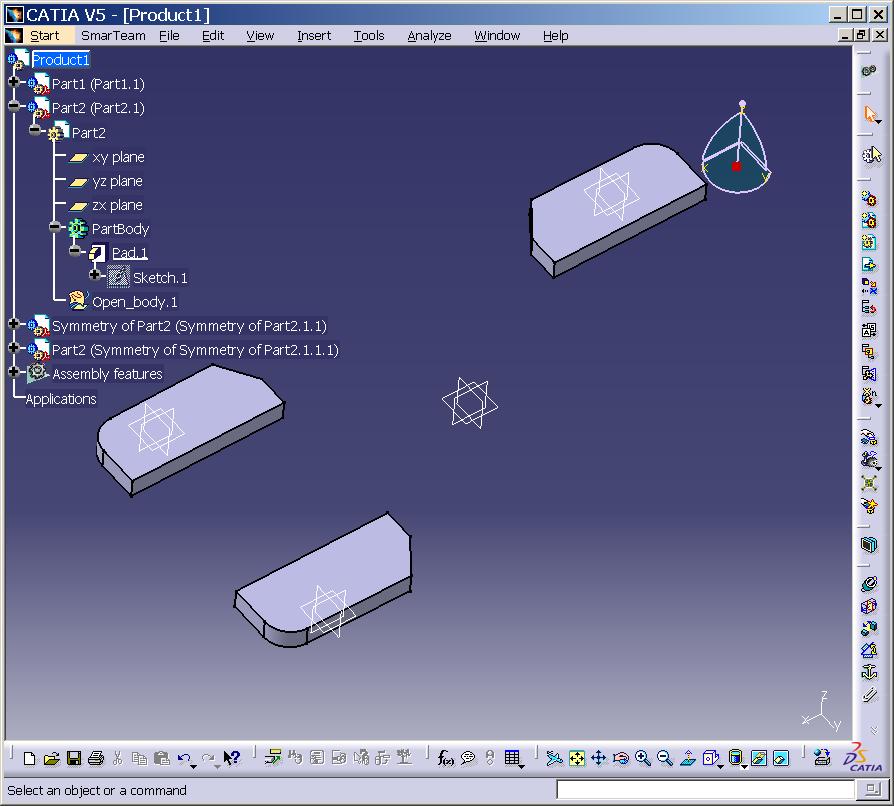
Task: Click the Undo arrow icon
Action: 184,758
